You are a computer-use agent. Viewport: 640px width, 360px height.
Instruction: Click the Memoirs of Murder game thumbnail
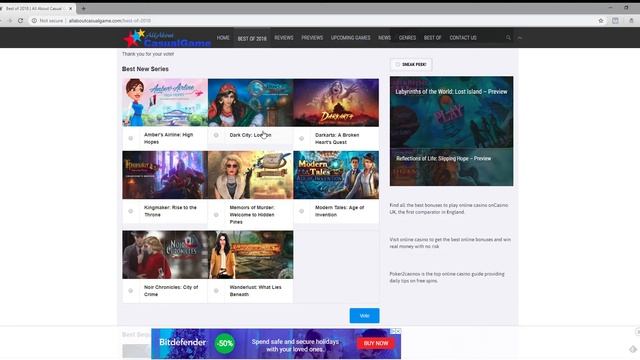pyautogui.click(x=250, y=175)
